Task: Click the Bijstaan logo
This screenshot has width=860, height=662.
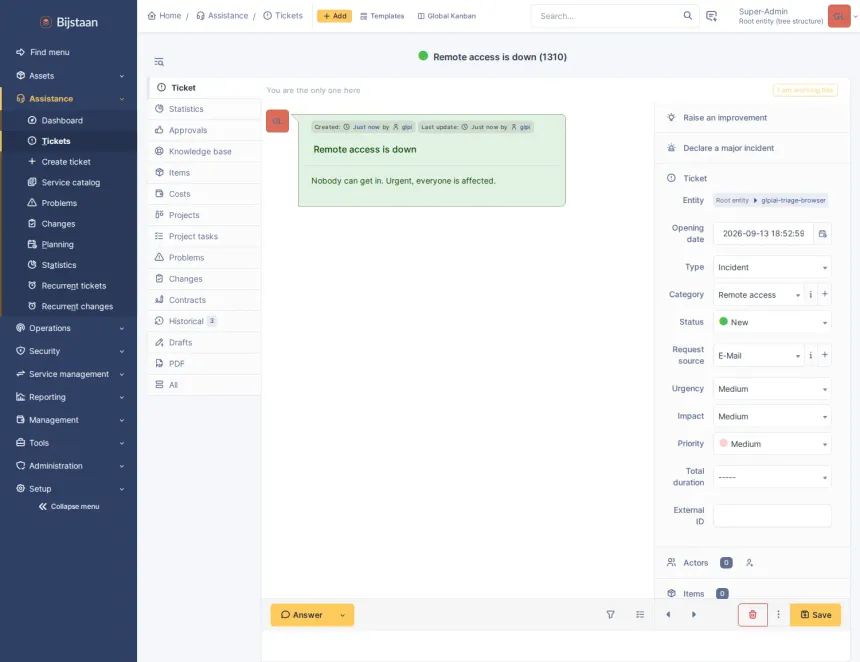Action: point(69,22)
